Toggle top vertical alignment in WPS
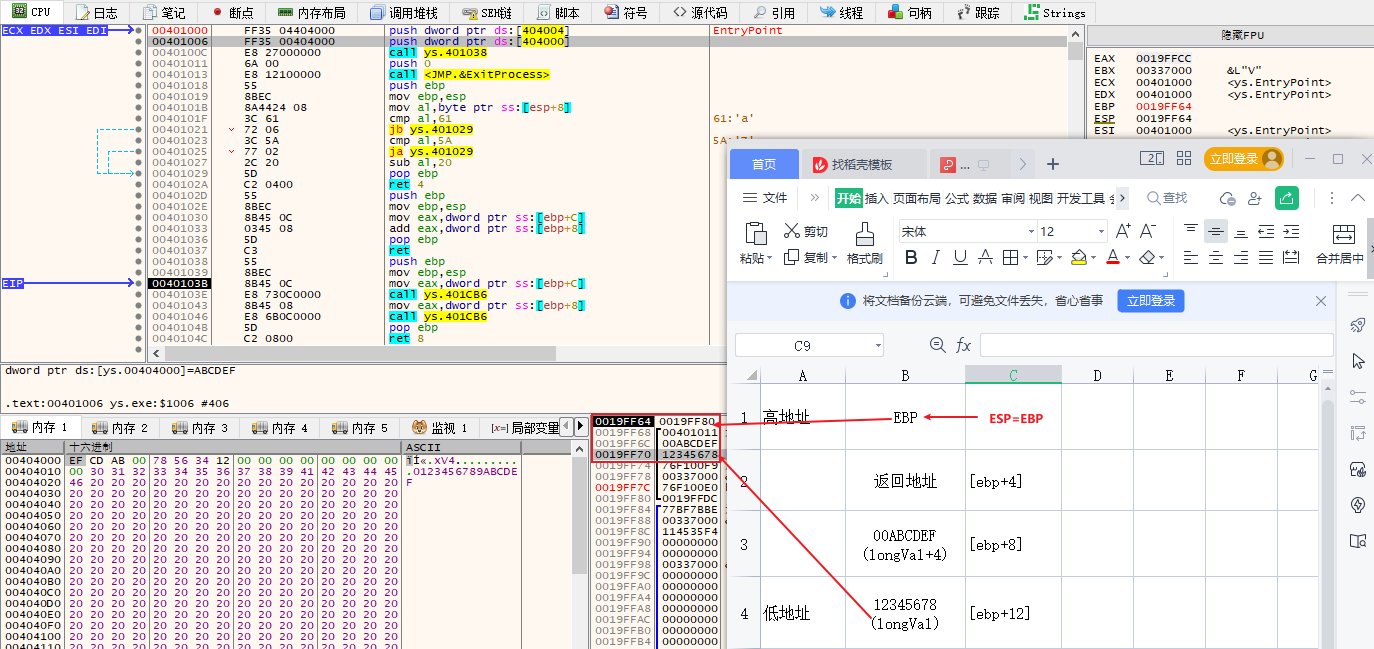 [1190, 231]
